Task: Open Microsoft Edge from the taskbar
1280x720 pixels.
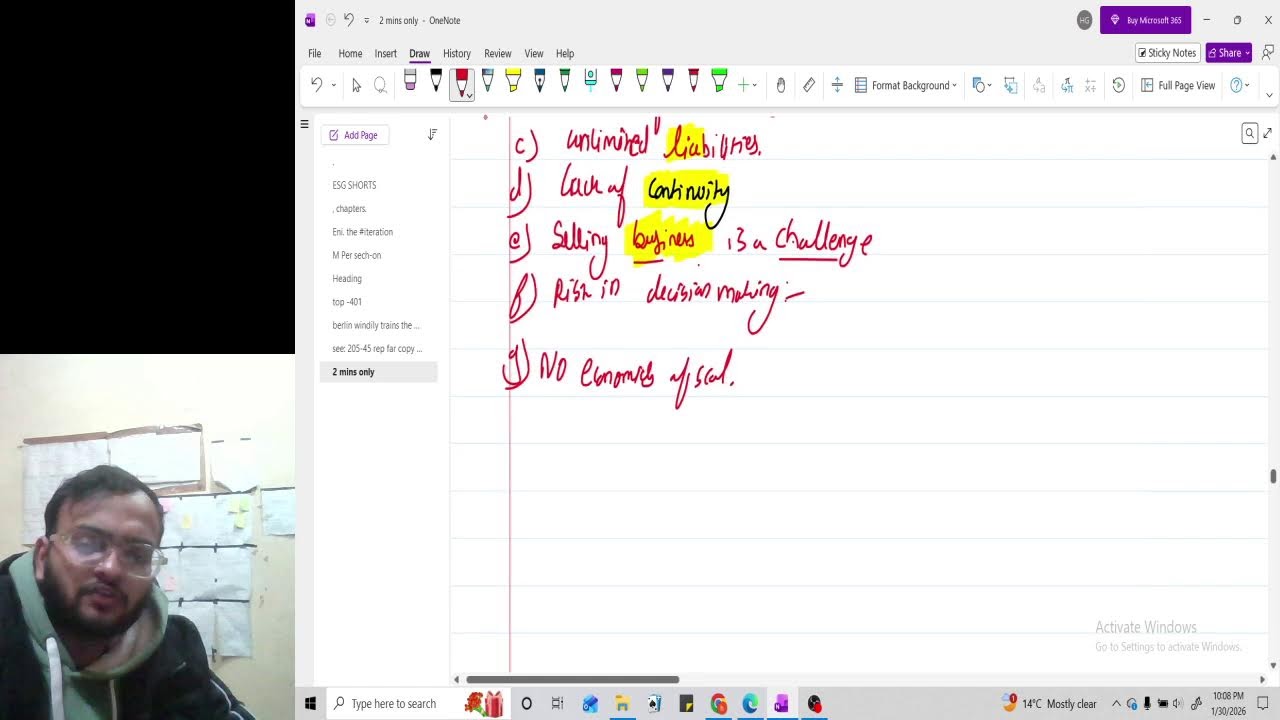Action: pos(750,704)
